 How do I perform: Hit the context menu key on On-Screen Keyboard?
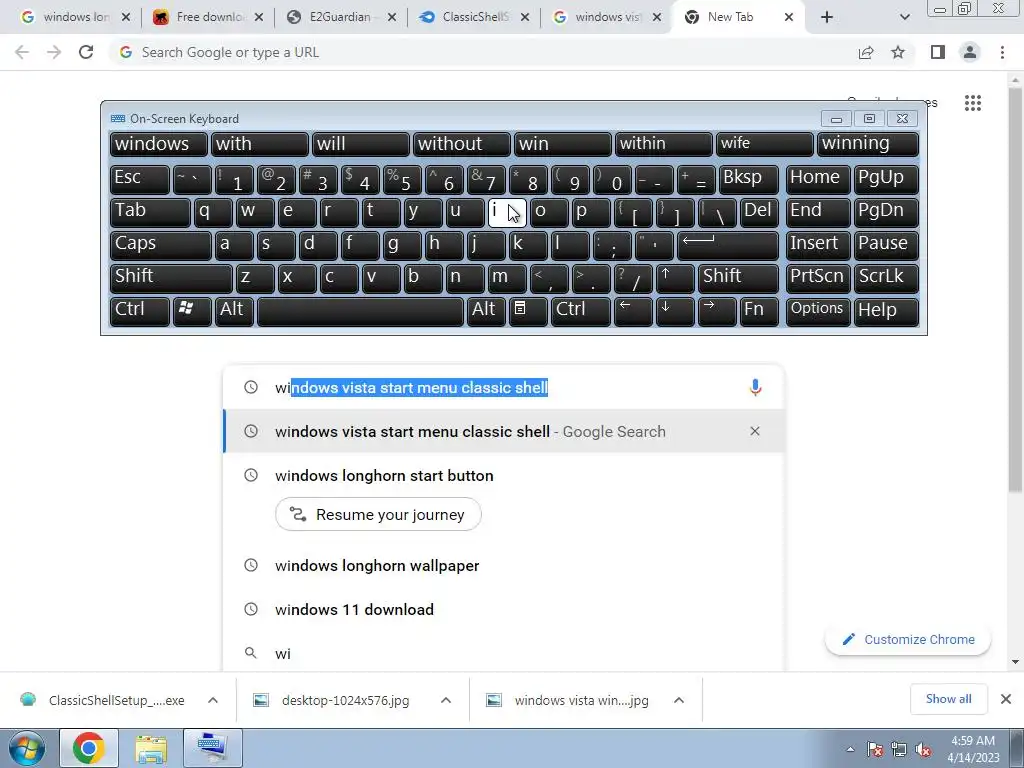[528, 310]
